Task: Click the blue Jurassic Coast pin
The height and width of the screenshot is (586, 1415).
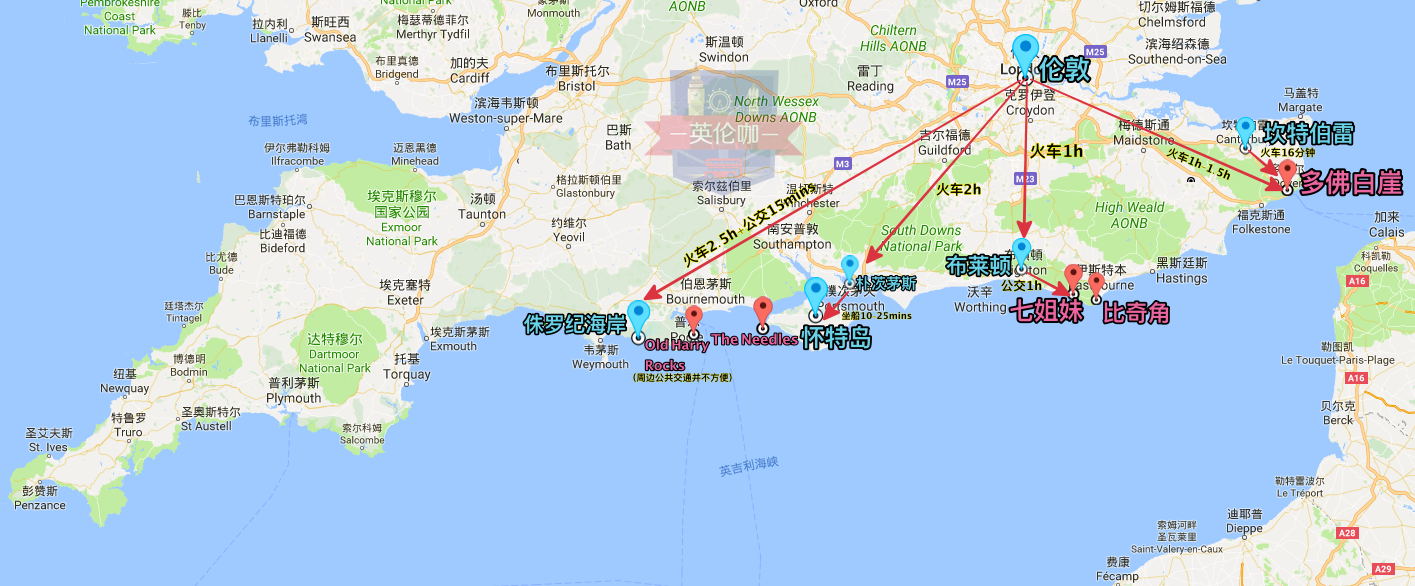Action: point(638,317)
